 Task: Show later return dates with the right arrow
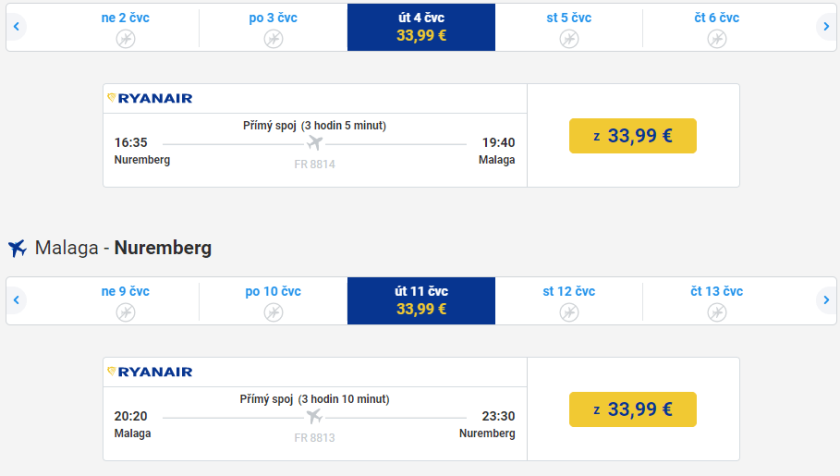[x=825, y=300]
